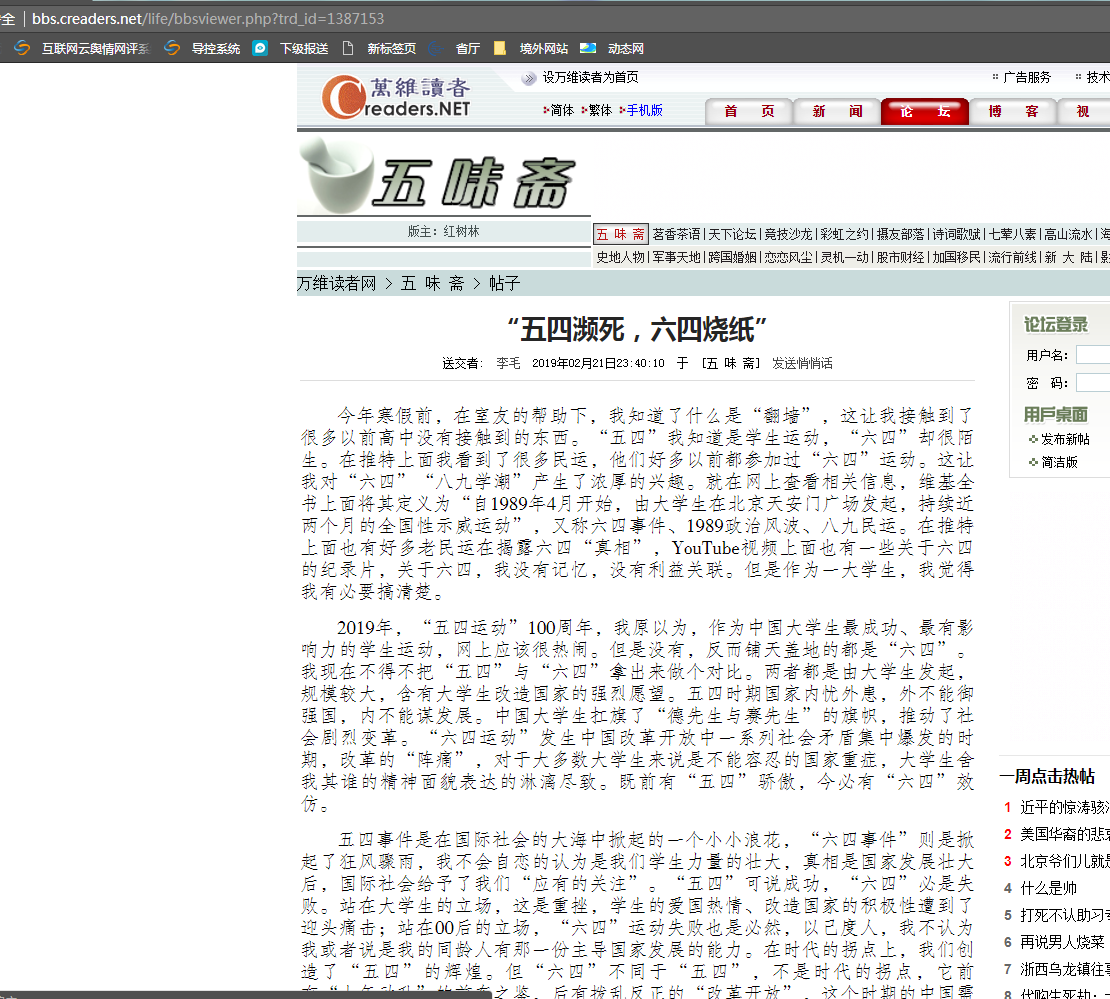The height and width of the screenshot is (999, 1110).
Task: Click the browser address bar URL
Action: point(208,18)
